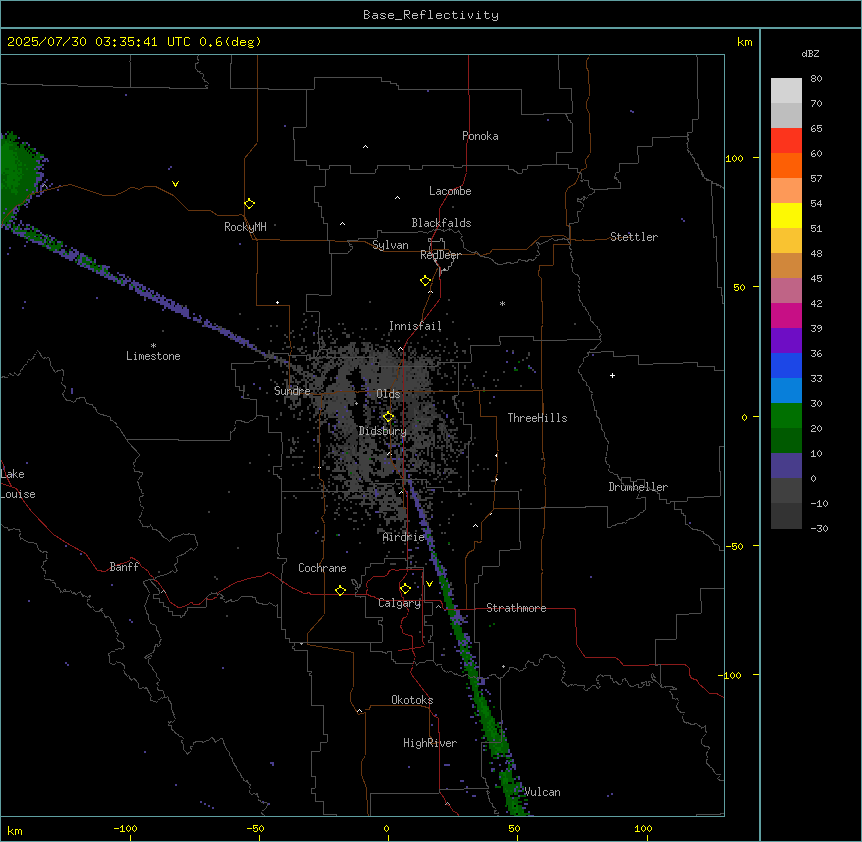Image resolution: width=862 pixels, height=842 pixels.
Task: Click the km unit label at bottom left
Action: click(15, 830)
